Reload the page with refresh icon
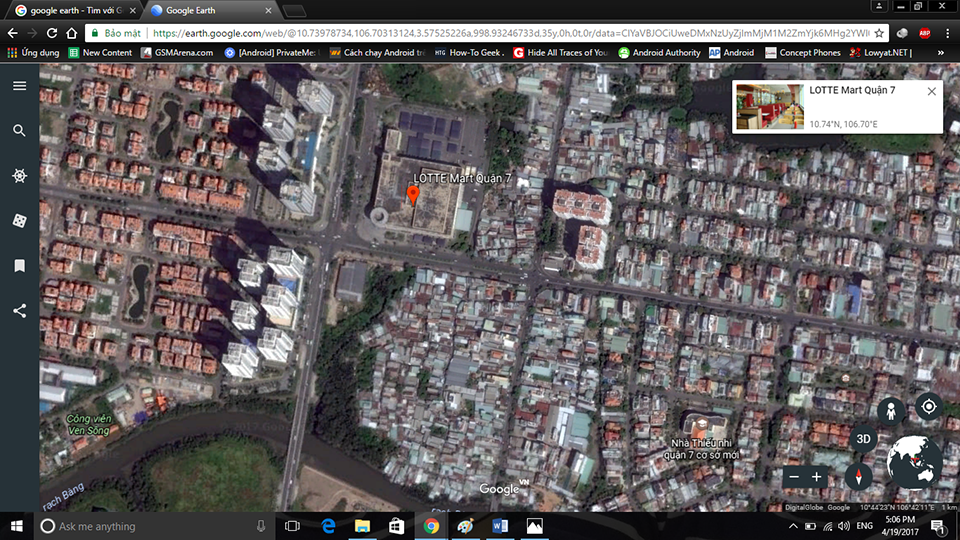This screenshot has height=540, width=960. pyautogui.click(x=52, y=33)
